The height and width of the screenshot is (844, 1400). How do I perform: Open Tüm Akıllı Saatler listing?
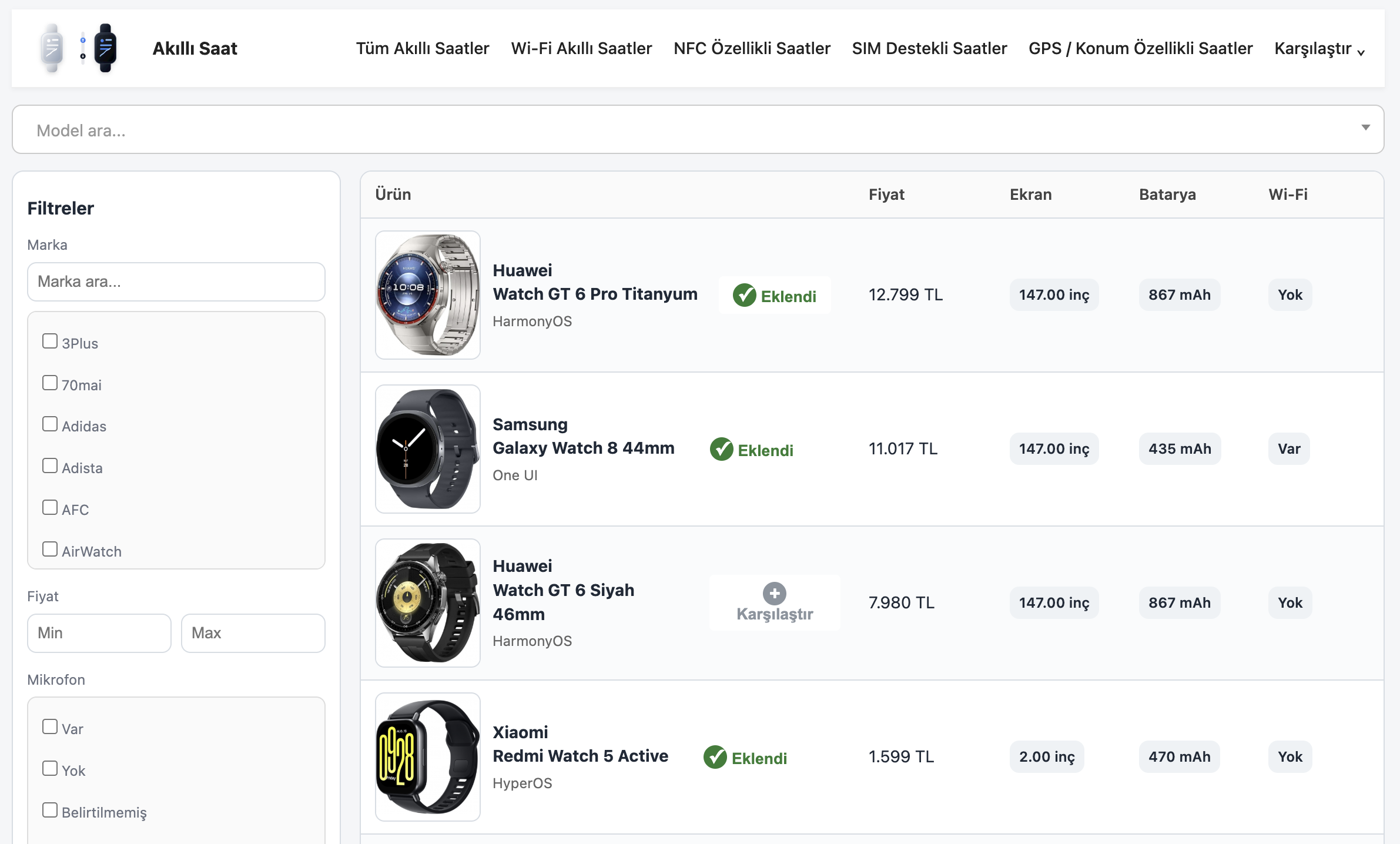click(423, 49)
